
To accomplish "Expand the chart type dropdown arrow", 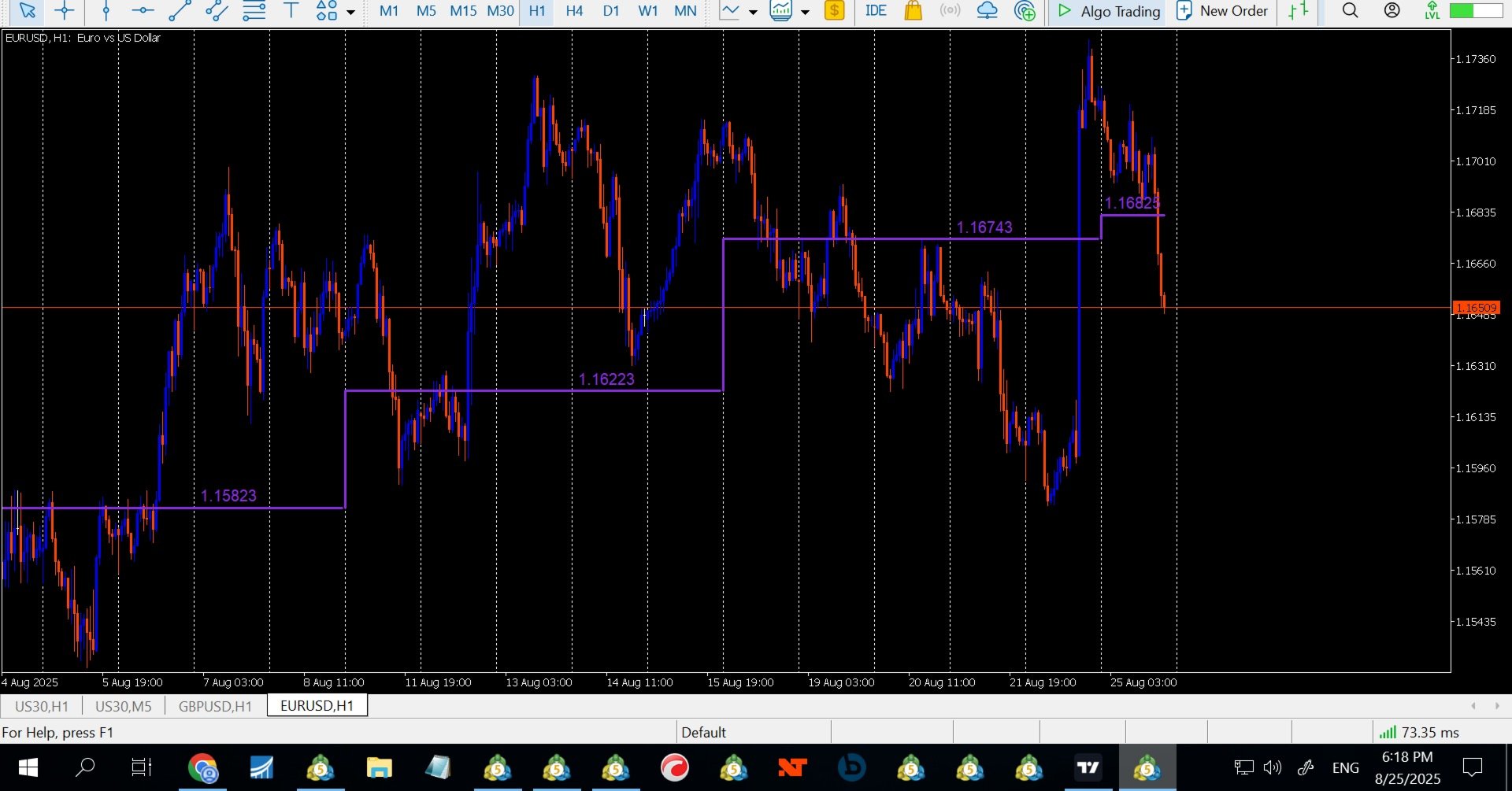I will pyautogui.click(x=753, y=12).
